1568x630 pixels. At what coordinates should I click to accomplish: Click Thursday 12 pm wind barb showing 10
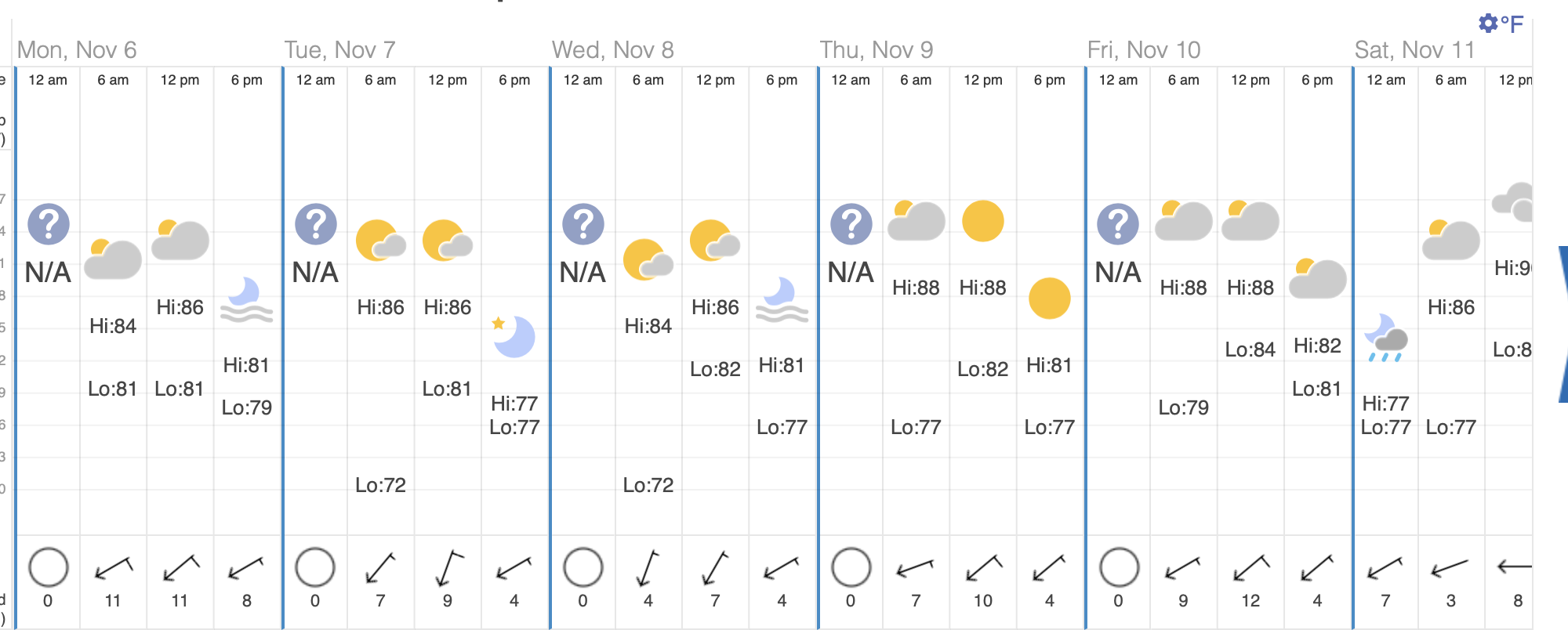tap(983, 567)
